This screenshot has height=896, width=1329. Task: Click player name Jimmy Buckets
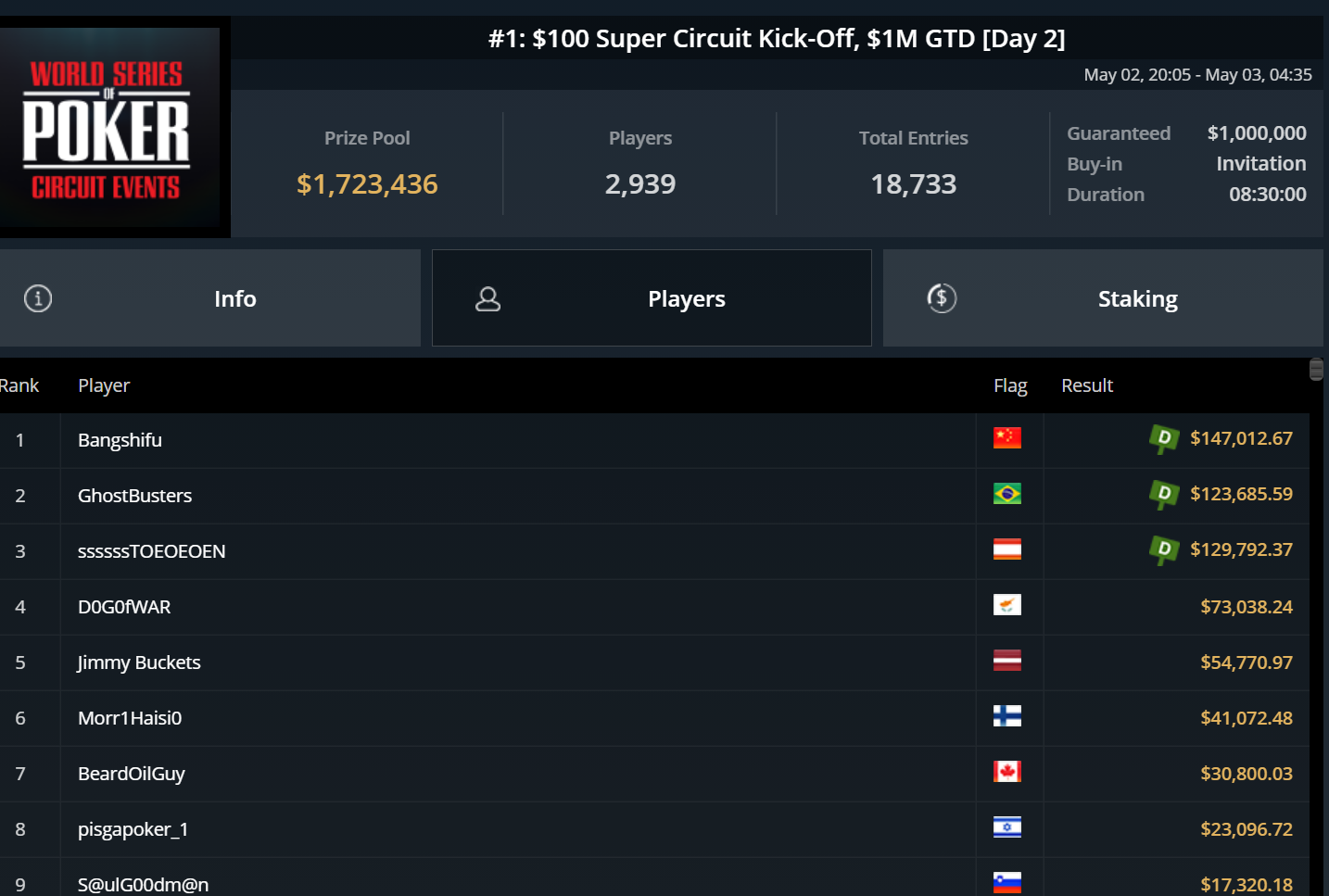pos(139,663)
